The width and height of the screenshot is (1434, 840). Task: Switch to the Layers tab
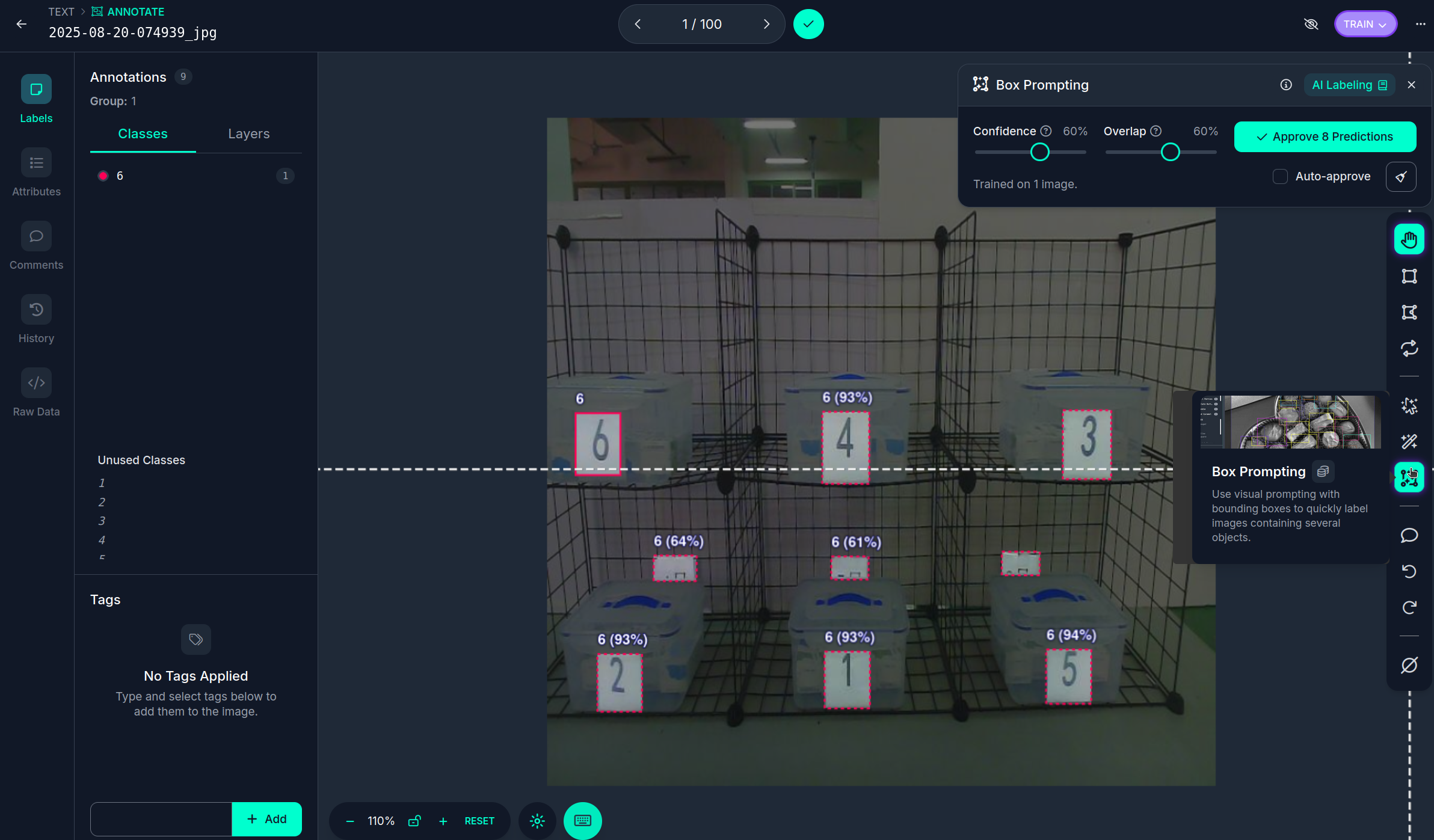click(x=248, y=133)
